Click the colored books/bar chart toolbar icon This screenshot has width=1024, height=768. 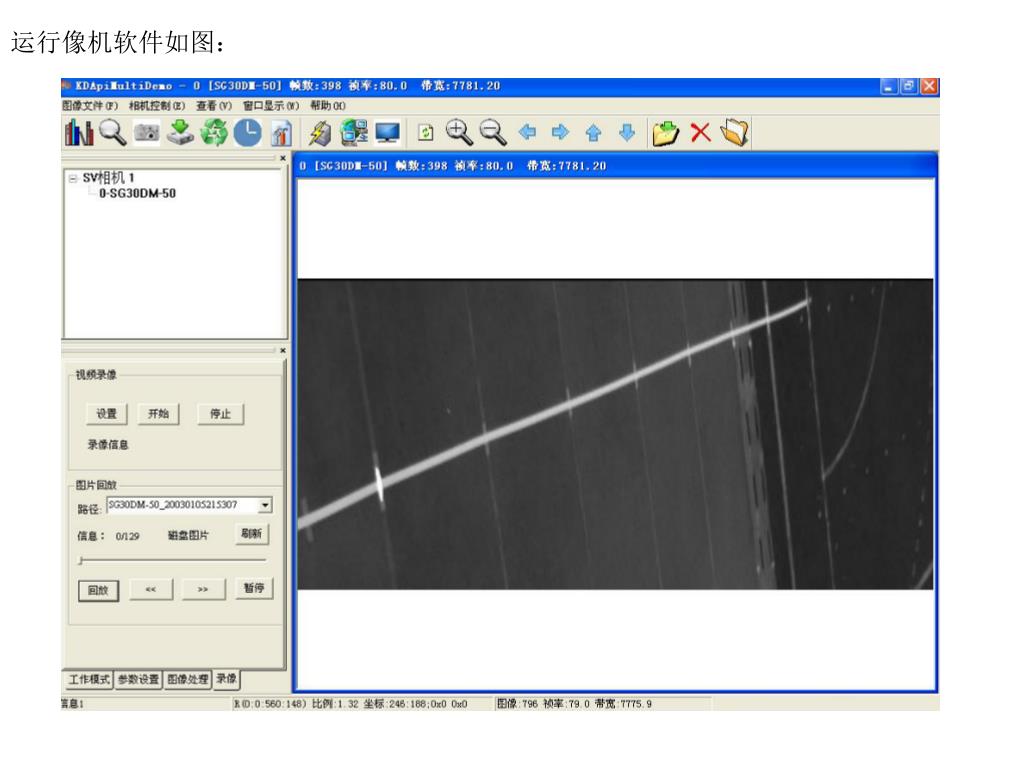pos(78,133)
